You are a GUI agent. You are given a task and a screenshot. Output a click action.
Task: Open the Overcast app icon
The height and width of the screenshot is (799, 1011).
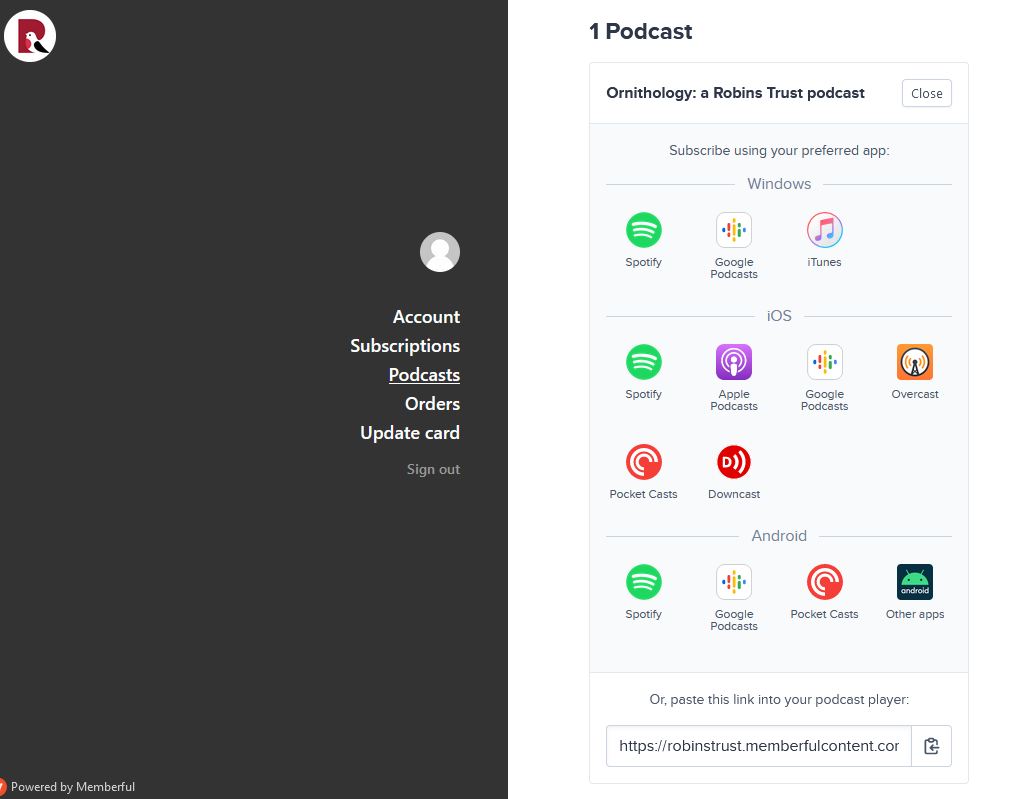click(914, 362)
